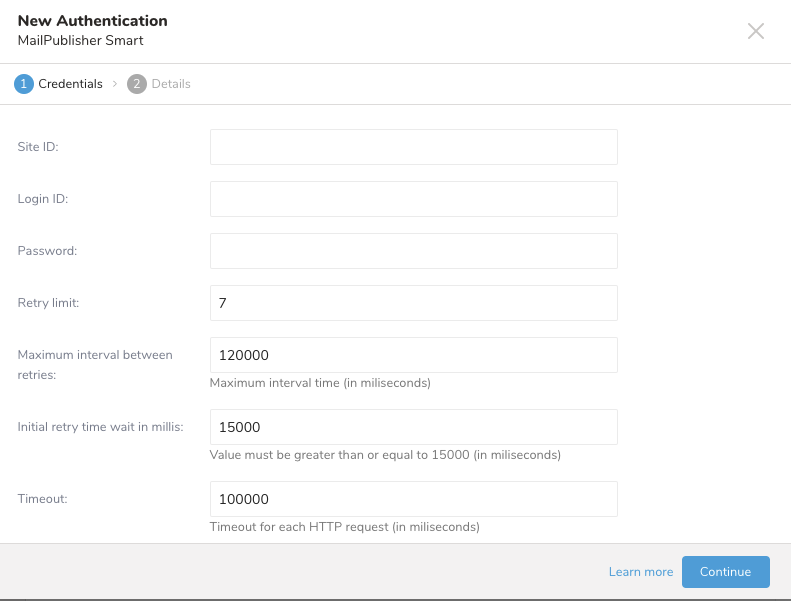
Task: Click into the Password field
Action: click(413, 251)
